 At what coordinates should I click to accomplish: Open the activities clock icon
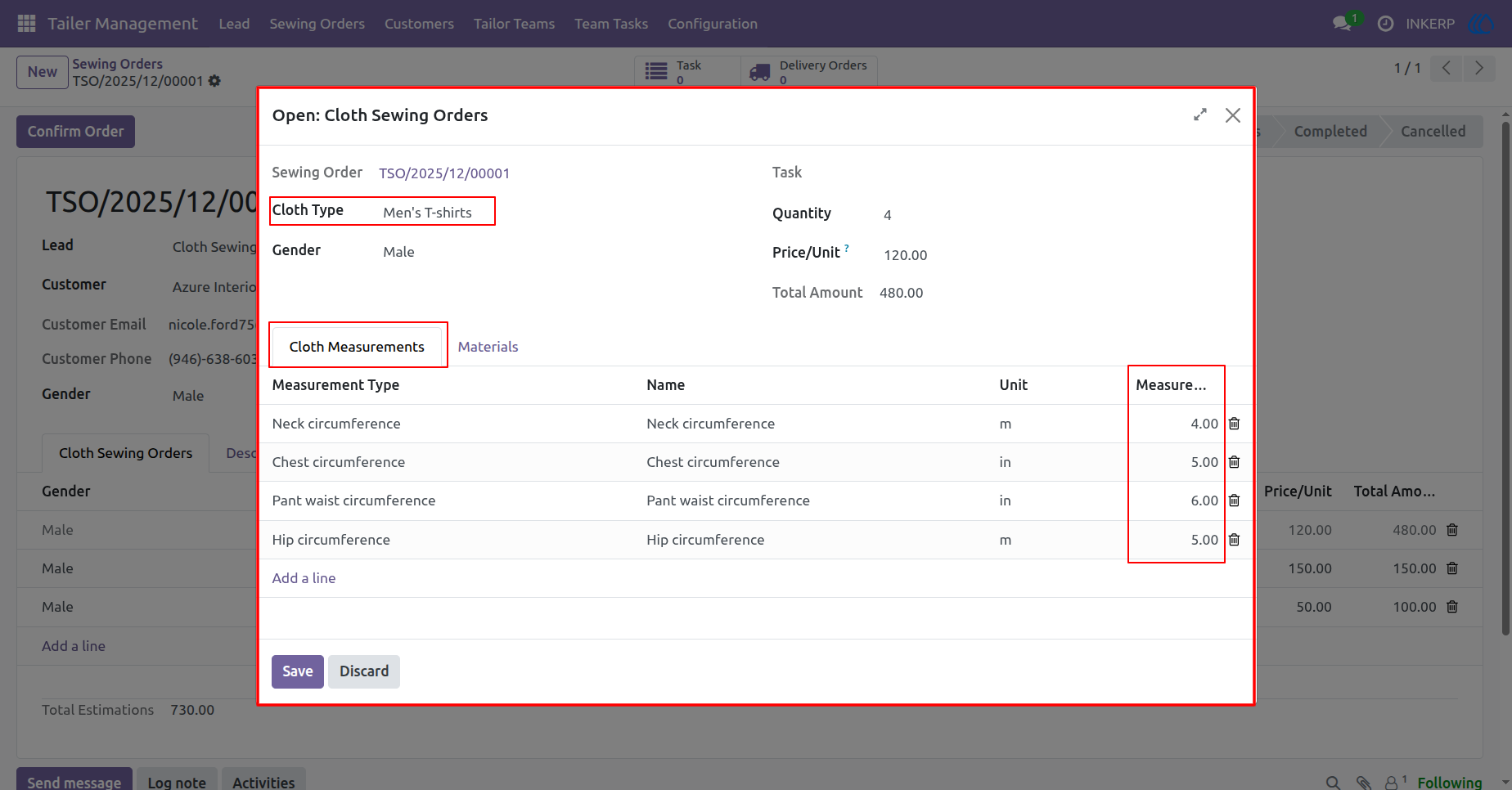1385,24
